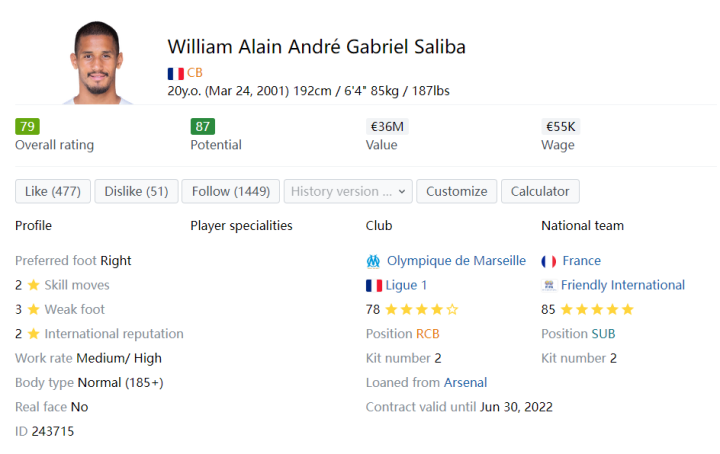The width and height of the screenshot is (720, 454).
Task: Click the Skill moves star icon
Action: 33,285
